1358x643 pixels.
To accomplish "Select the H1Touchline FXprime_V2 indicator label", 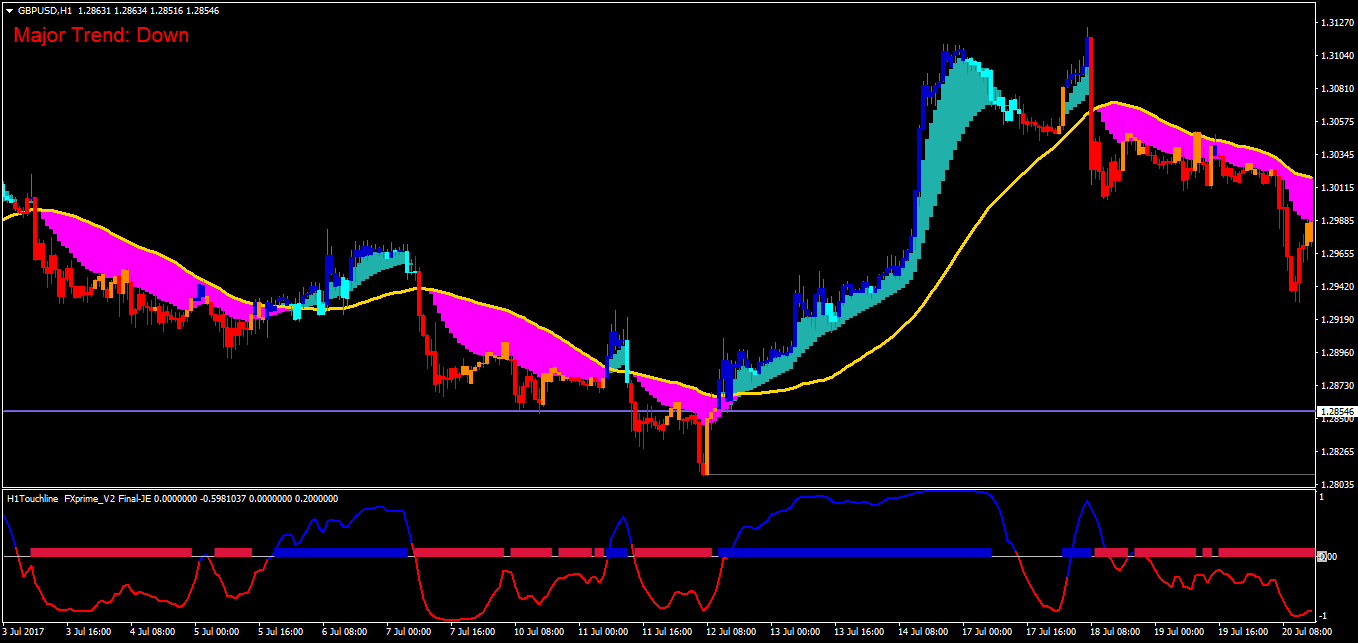I will pyautogui.click(x=172, y=498).
